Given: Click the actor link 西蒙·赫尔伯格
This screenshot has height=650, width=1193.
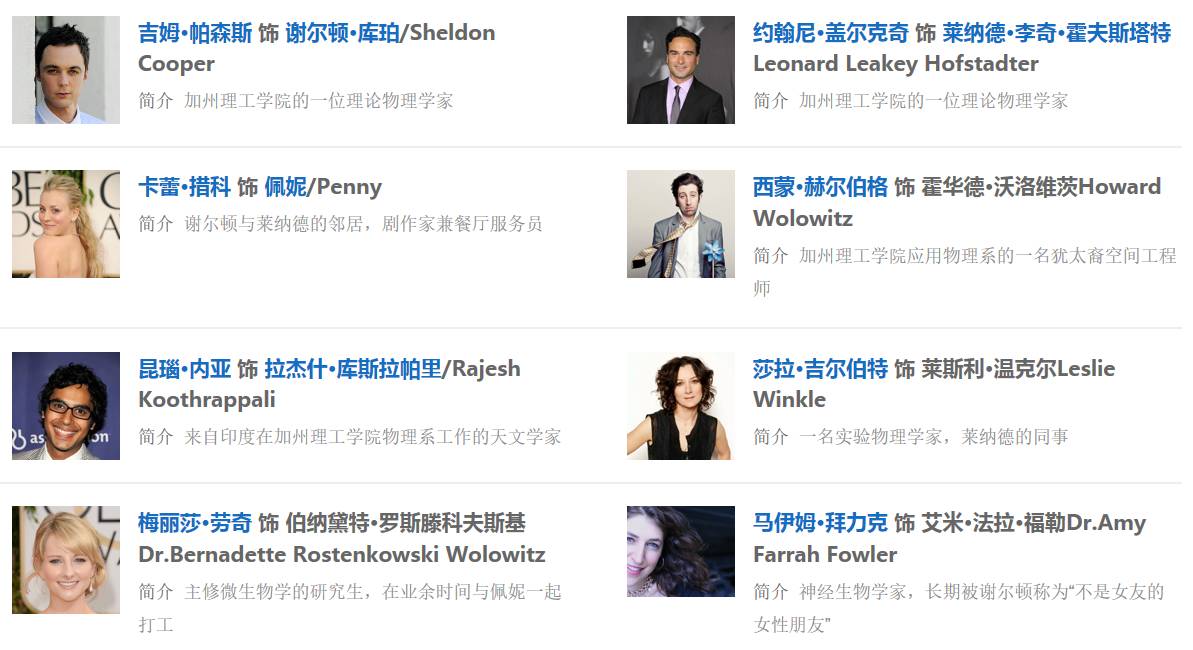Looking at the screenshot, I should [x=820, y=186].
